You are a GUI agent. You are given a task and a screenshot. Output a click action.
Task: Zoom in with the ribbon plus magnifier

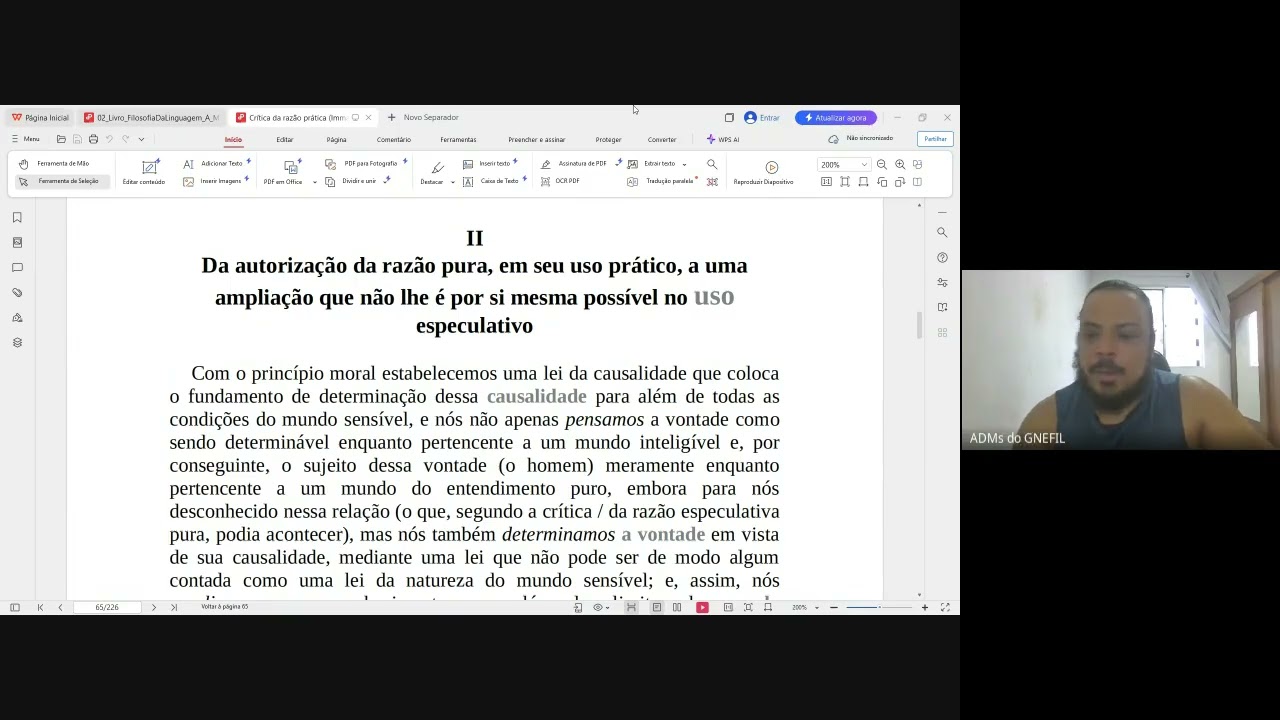click(x=900, y=164)
